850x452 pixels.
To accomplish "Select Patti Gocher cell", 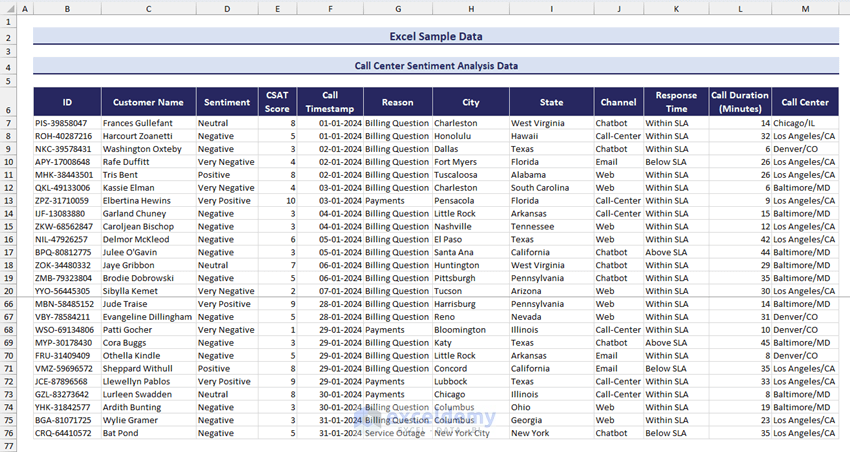I will pos(149,330).
